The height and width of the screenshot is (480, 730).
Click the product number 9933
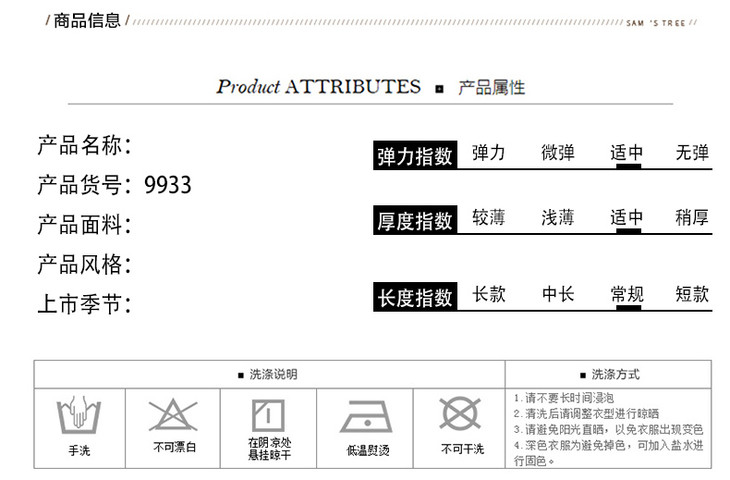coord(168,185)
